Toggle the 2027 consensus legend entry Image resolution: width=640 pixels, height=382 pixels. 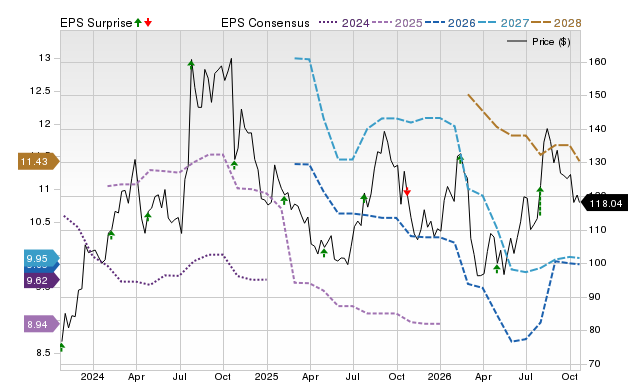pyautogui.click(x=503, y=23)
